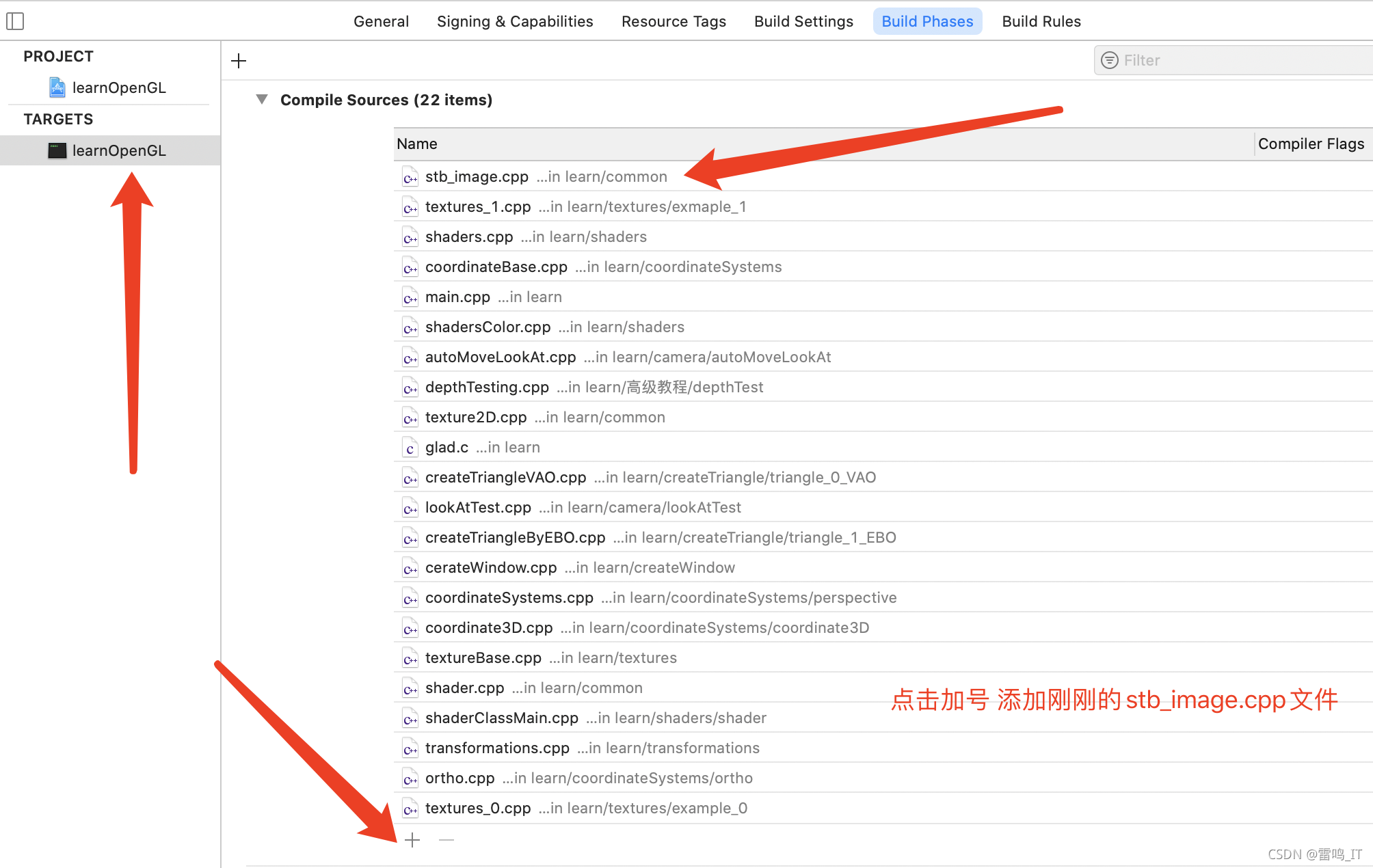This screenshot has width=1373, height=868.
Task: Click the plus icon to add a build phase
Action: (x=239, y=61)
